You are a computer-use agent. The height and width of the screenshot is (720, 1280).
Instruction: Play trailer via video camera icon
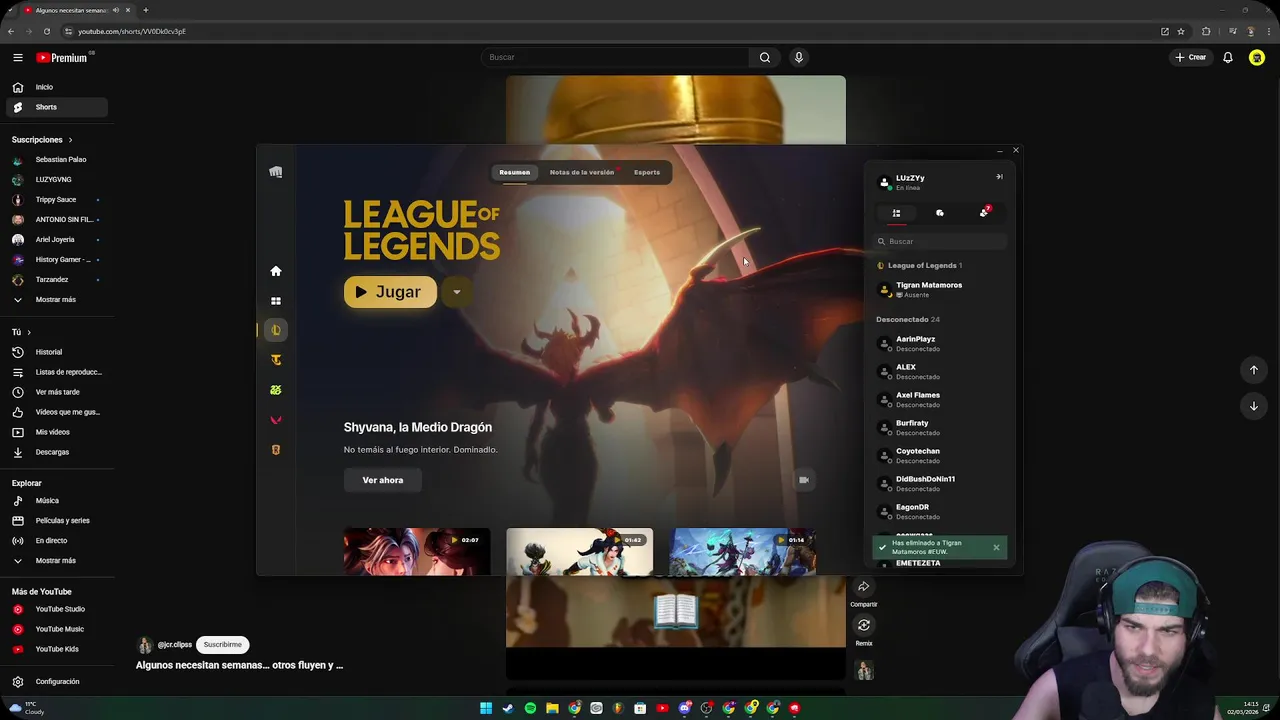tap(803, 480)
